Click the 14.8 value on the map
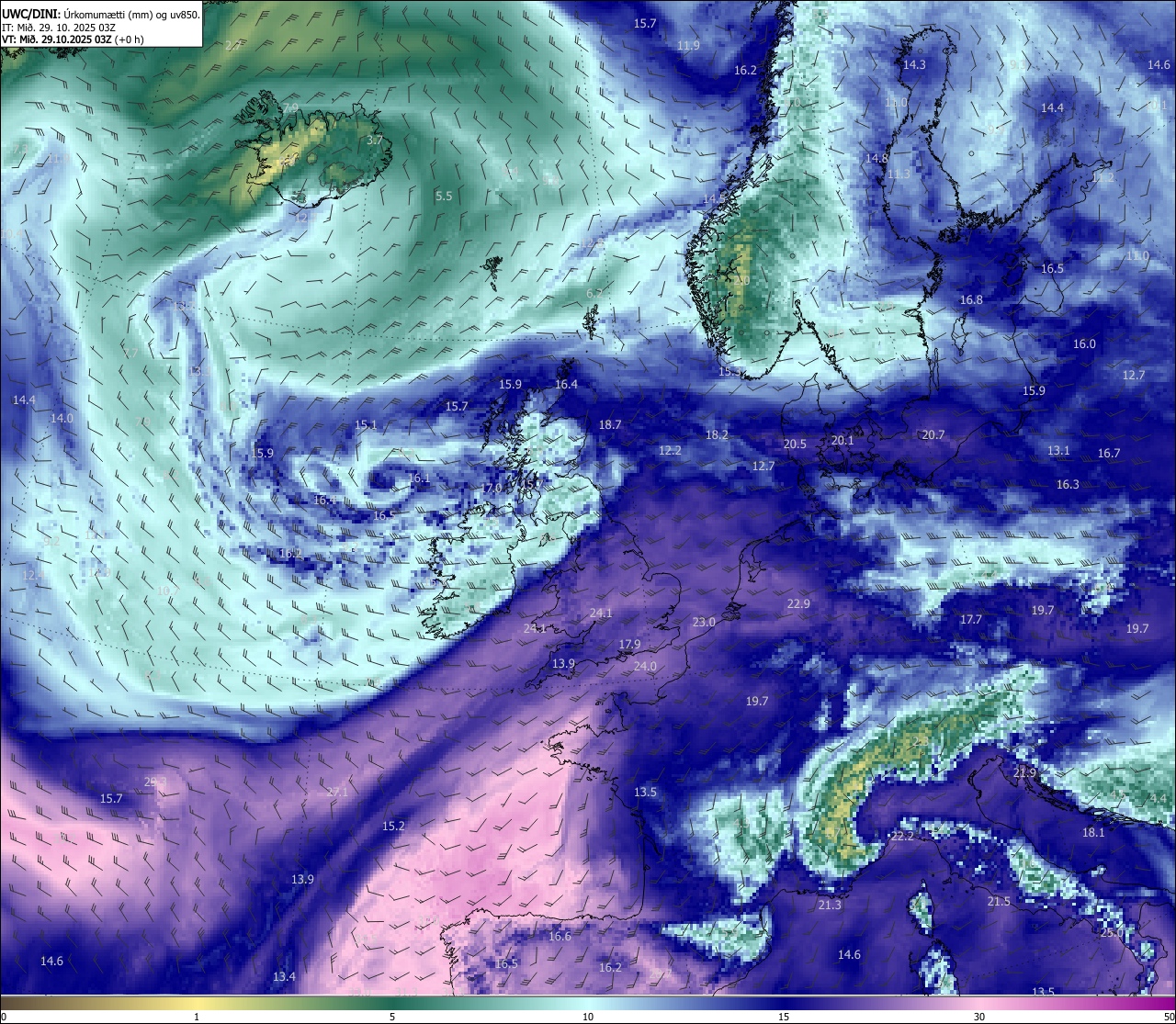Screen dimensions: 1176x1024 pos(877,158)
